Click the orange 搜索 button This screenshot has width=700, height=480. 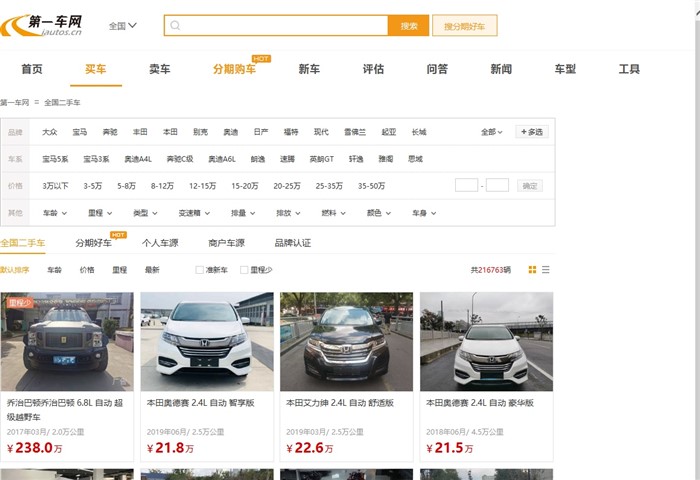[x=408, y=25]
